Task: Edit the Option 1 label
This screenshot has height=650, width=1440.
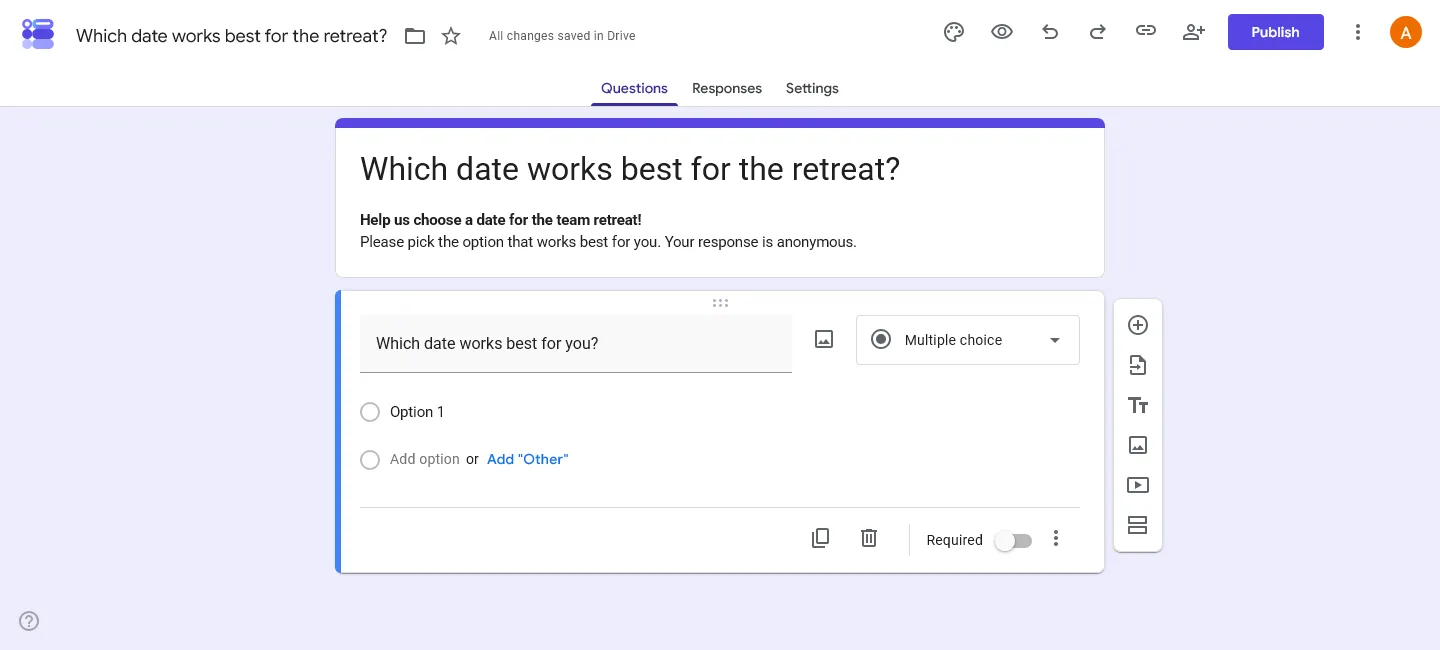Action: 417,412
